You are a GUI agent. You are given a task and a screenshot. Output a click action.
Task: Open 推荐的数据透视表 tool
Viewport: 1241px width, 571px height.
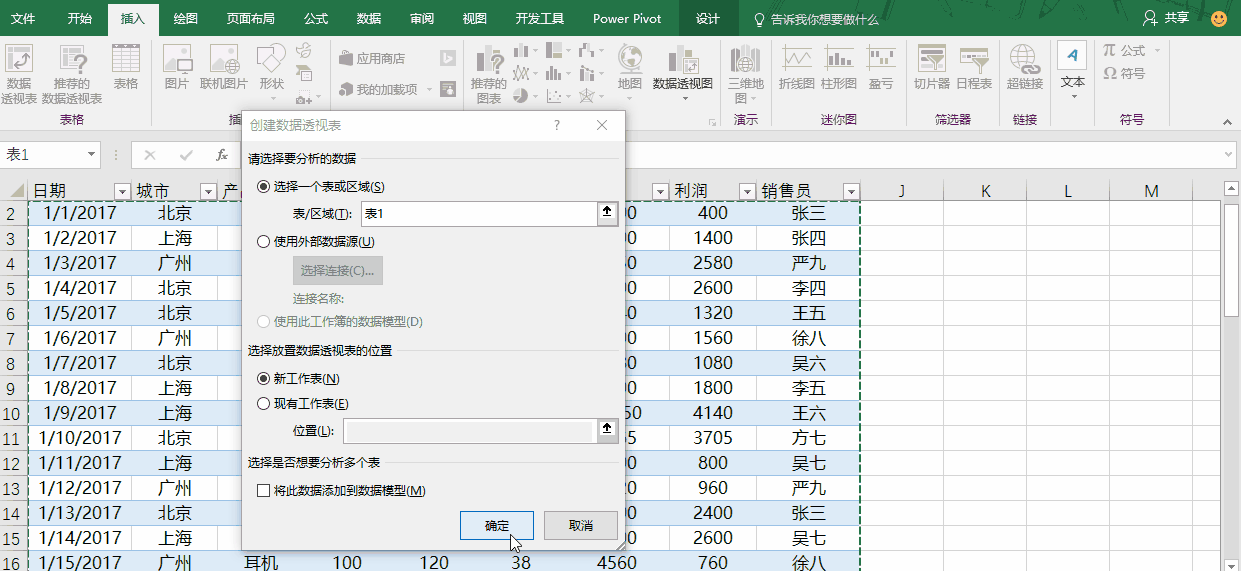[71, 73]
